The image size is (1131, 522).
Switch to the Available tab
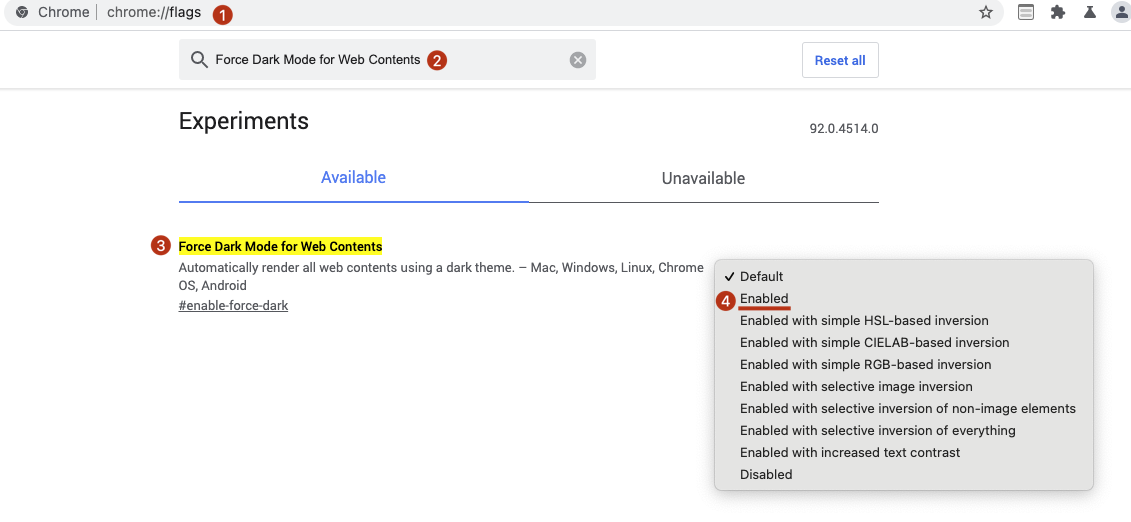(353, 177)
